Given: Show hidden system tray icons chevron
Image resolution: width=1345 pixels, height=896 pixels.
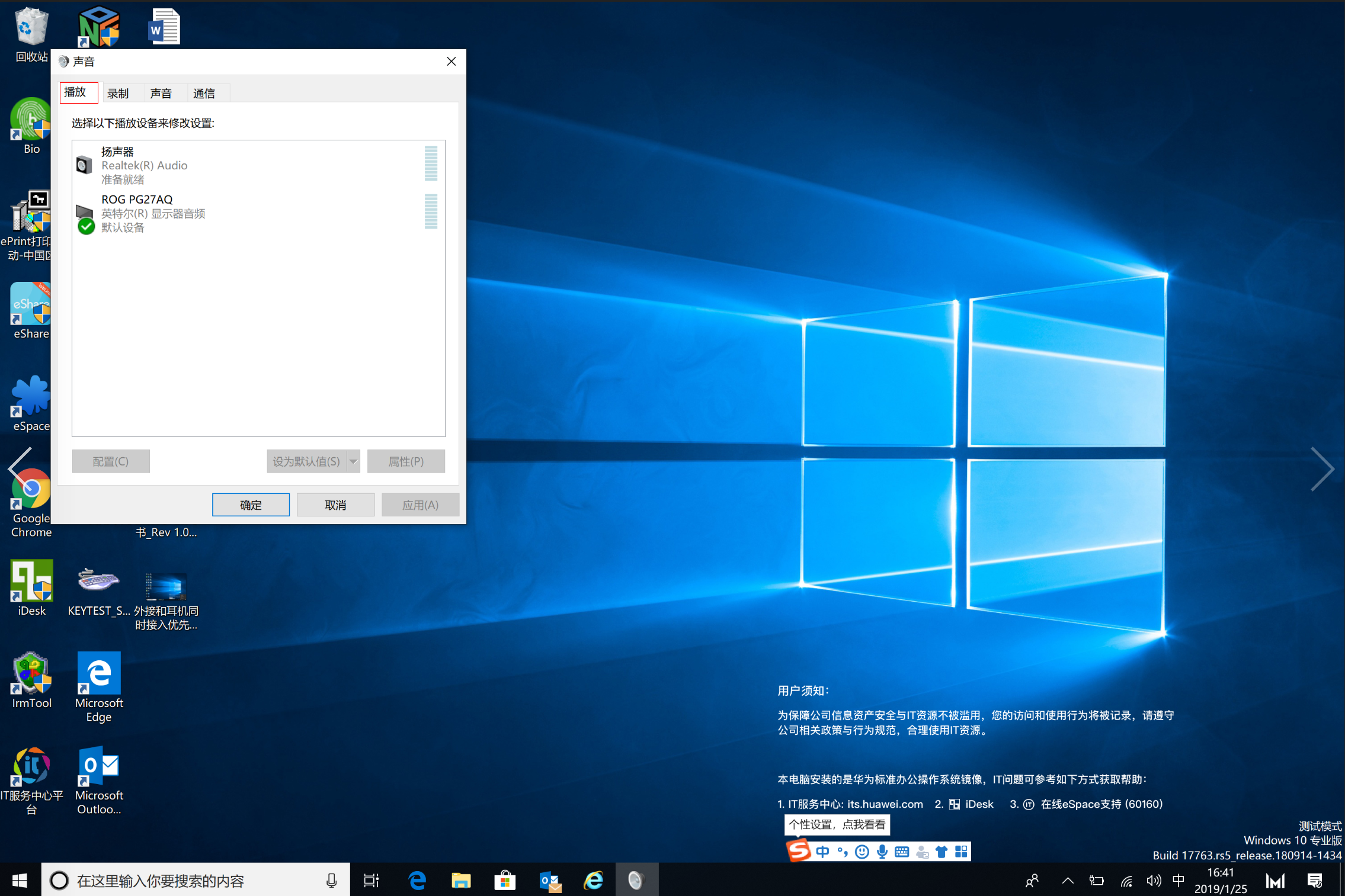Looking at the screenshot, I should click(1068, 881).
